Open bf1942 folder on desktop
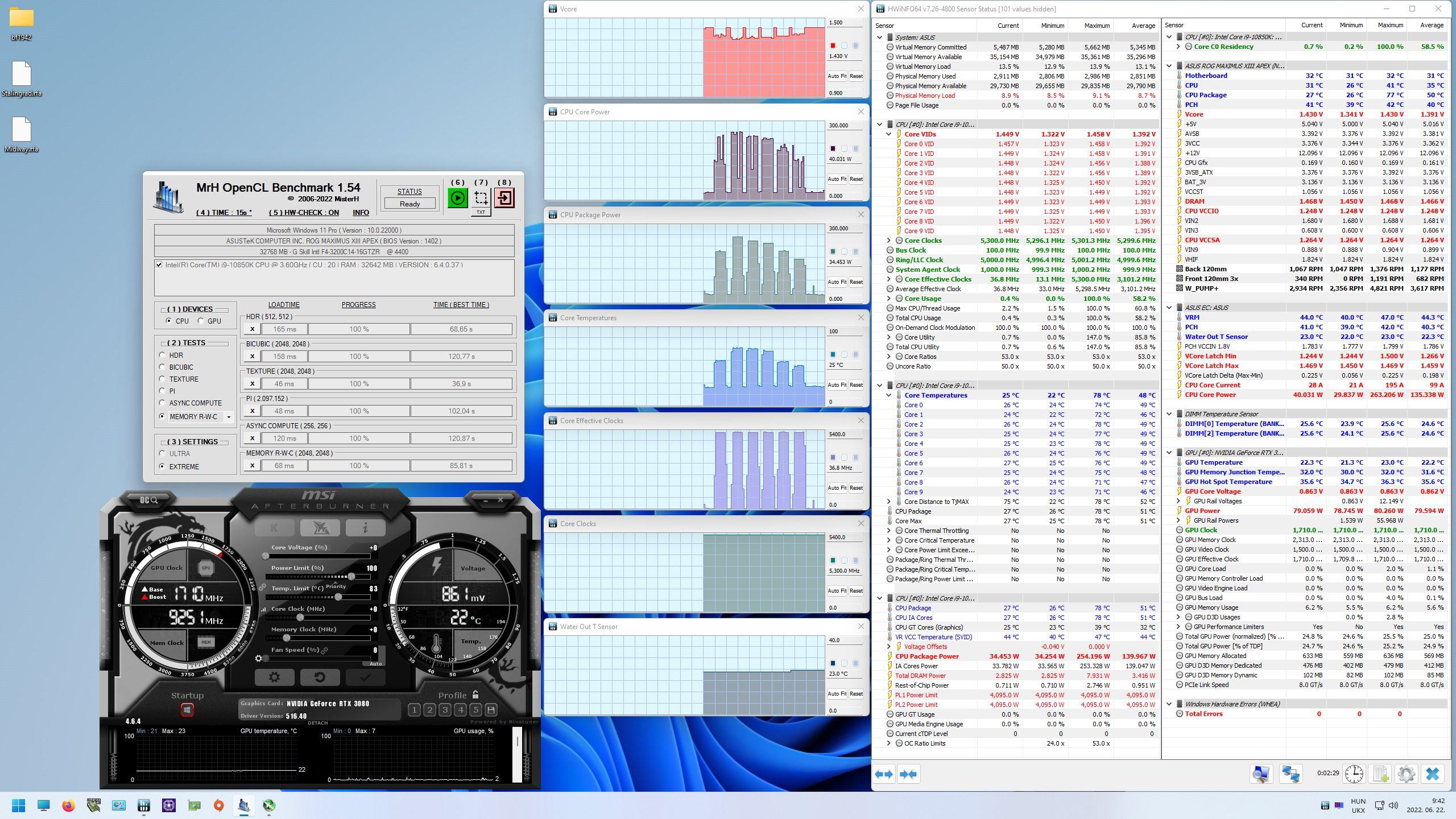The image size is (1456, 819). point(21,24)
